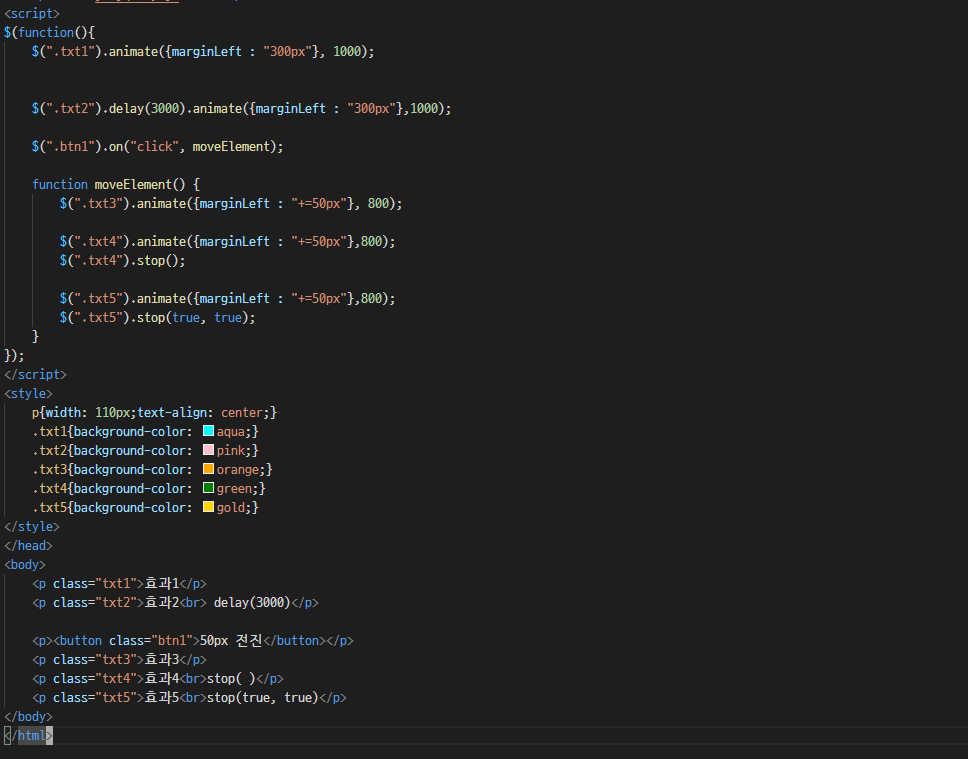
Task: Click the .txt3 animate line
Action: tap(231, 204)
